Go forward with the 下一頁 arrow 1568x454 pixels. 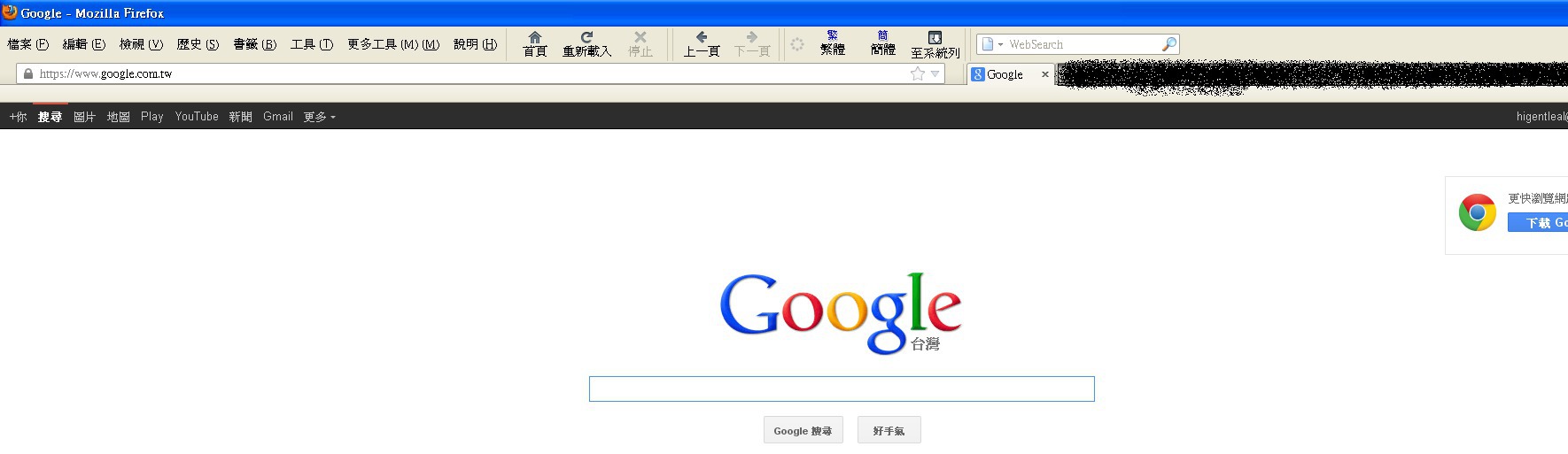coord(752,43)
